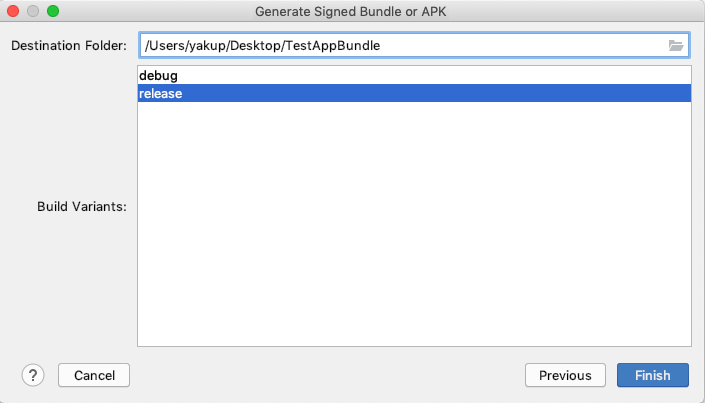Click the Destination Folder label
Viewport: 705px width, 403px height.
(69, 45)
